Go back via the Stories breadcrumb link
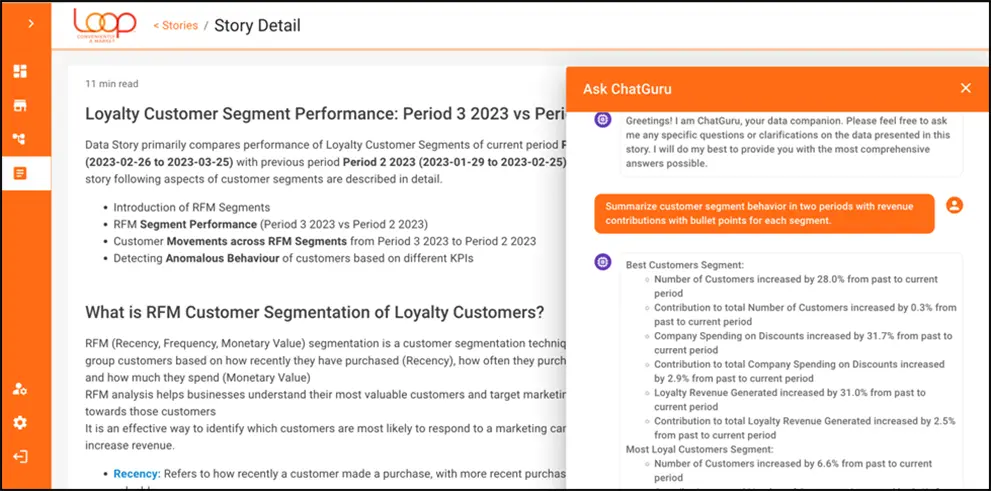Viewport: 991px width, 491px height. (176, 26)
